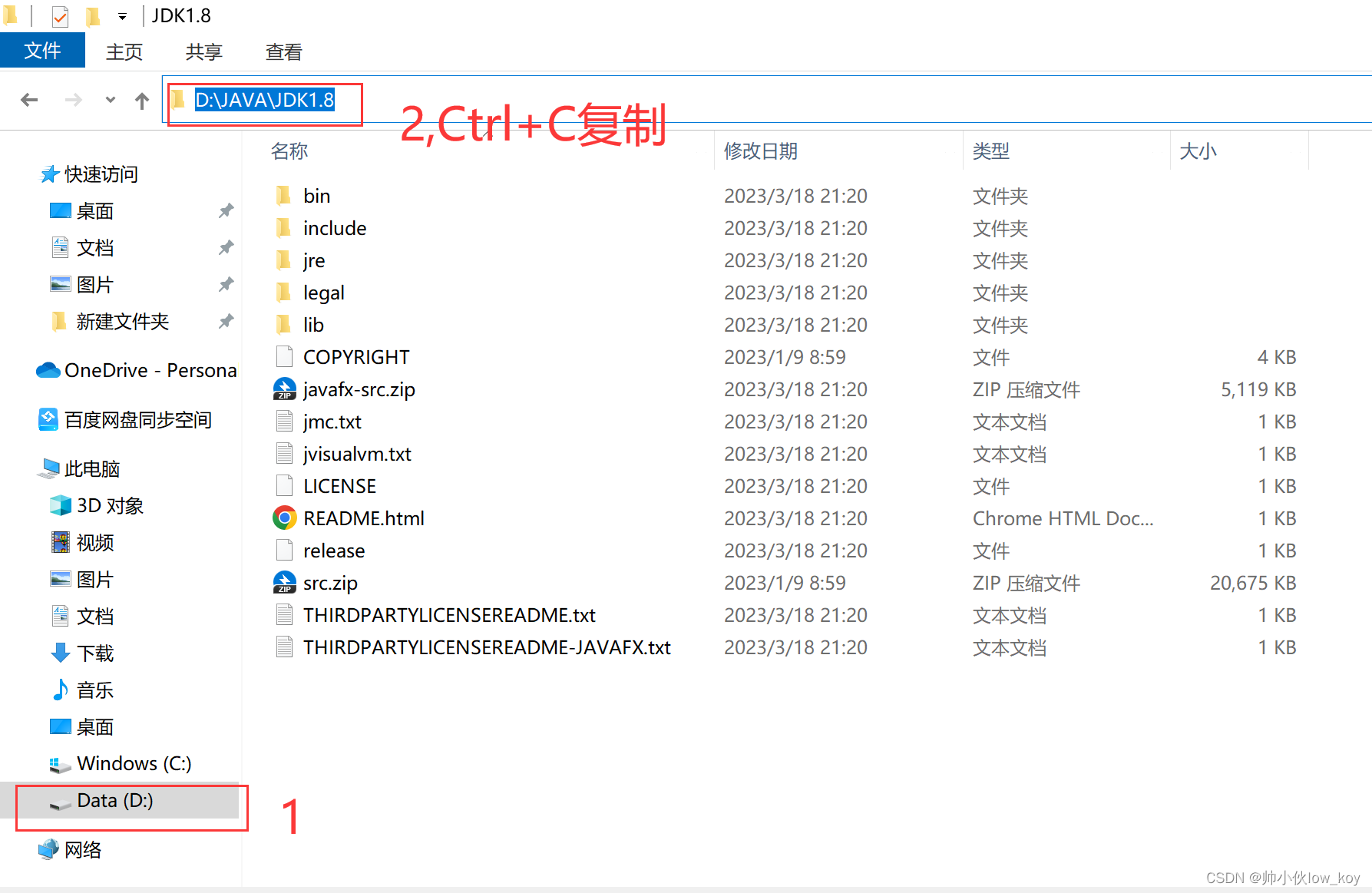Click the address bar path D:\JAVA\JDK1.8
This screenshot has width=1372, height=893.
[265, 100]
